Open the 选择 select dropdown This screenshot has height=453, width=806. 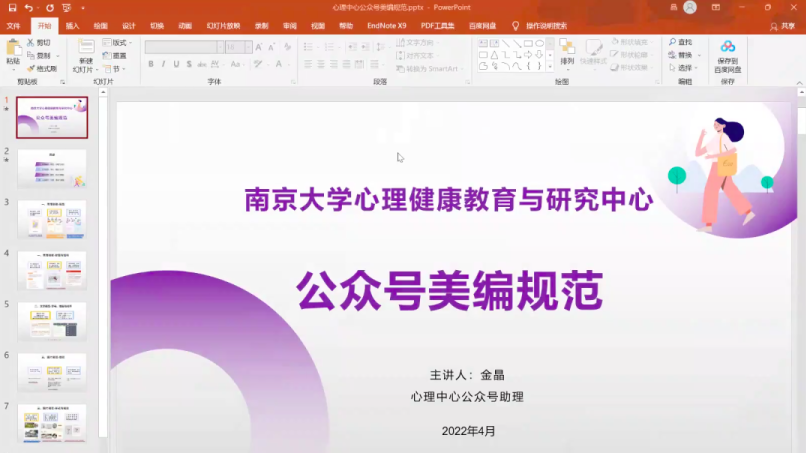pyautogui.click(x=684, y=68)
